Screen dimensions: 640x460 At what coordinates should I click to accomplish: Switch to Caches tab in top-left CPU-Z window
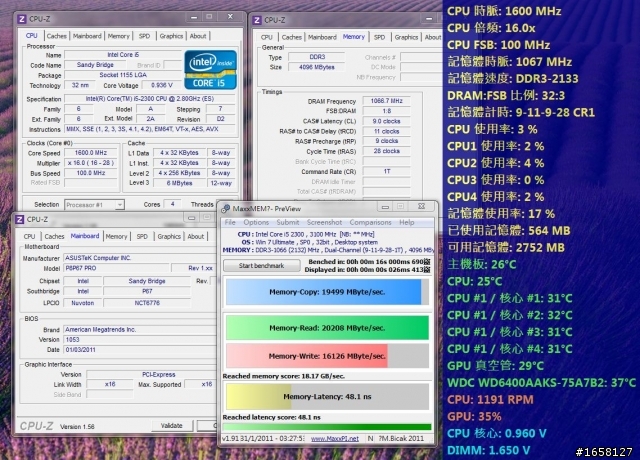pos(56,36)
